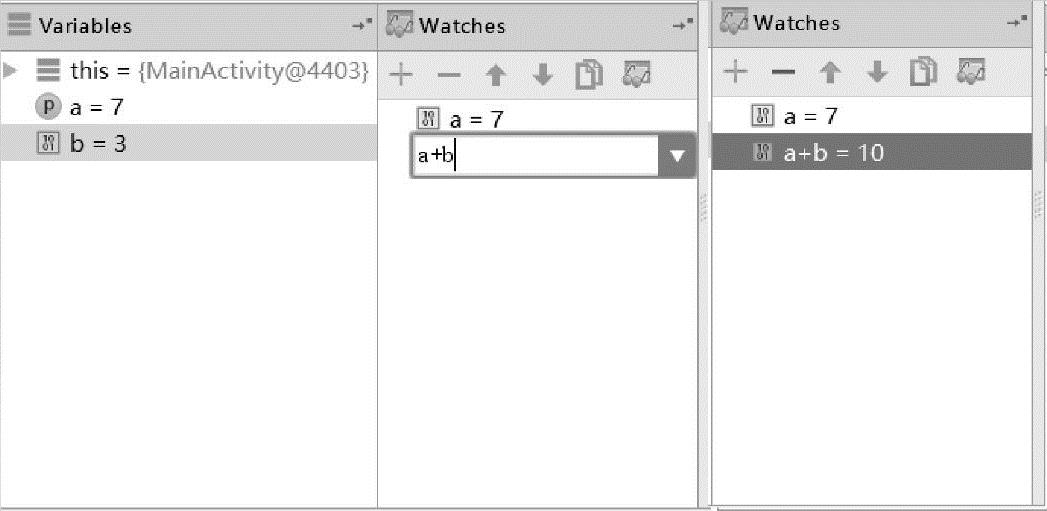The width and height of the screenshot is (1047, 511).
Task: Select the a+b = 10 watch row
Action: coord(872,152)
